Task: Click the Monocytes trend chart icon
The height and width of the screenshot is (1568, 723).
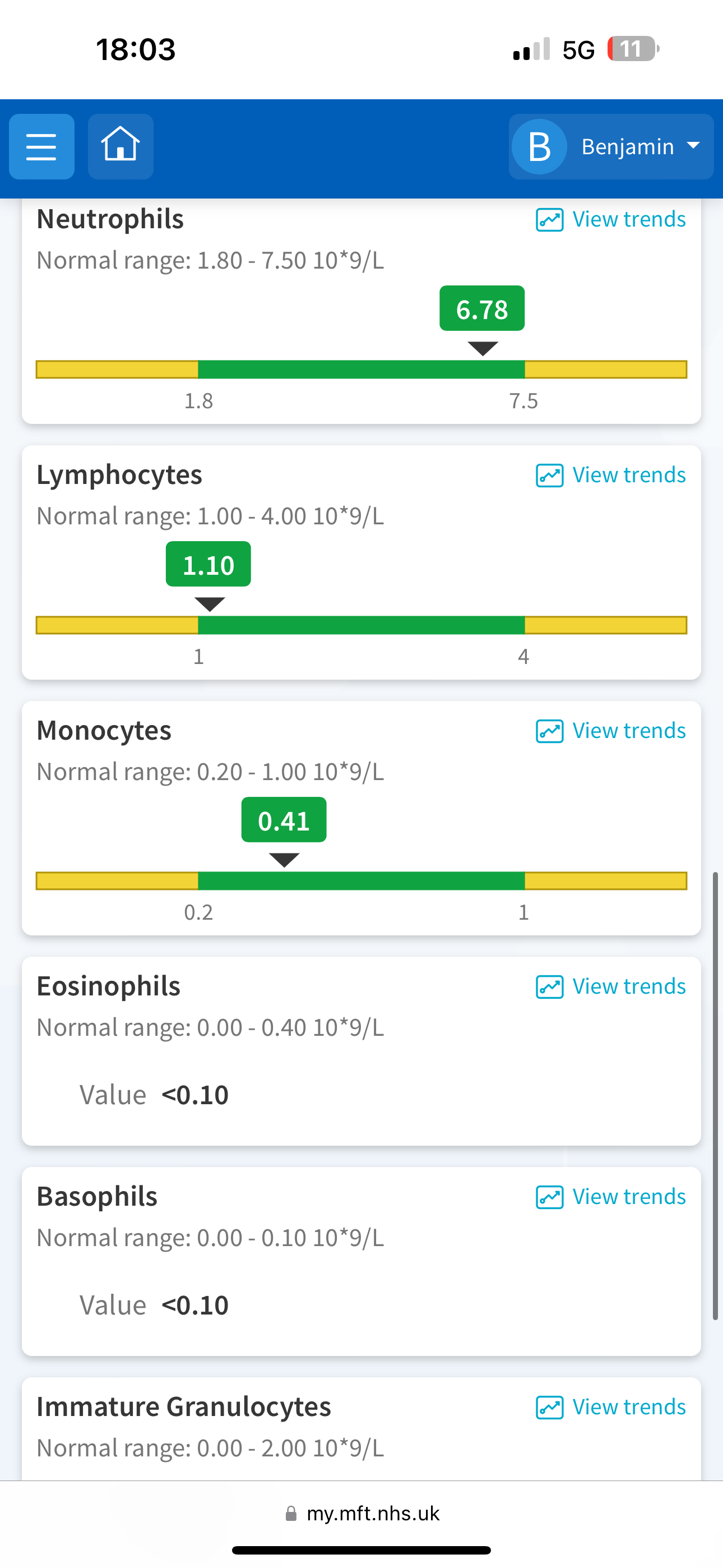Action: (x=549, y=731)
